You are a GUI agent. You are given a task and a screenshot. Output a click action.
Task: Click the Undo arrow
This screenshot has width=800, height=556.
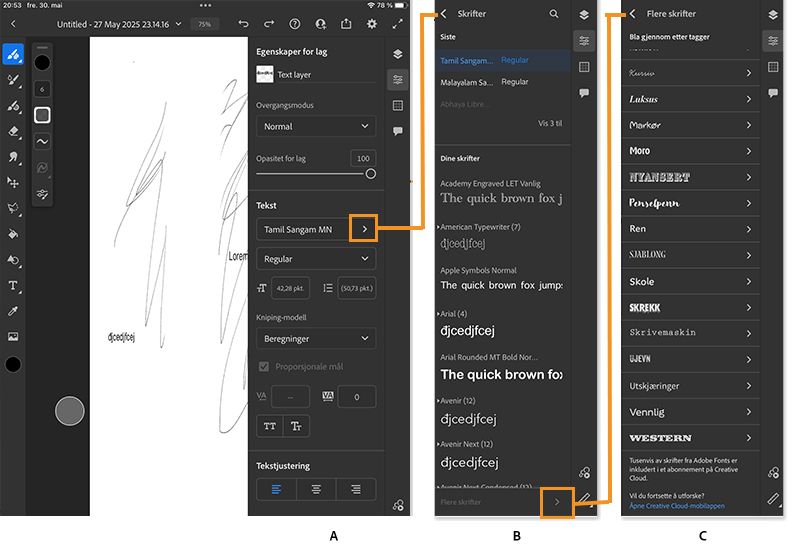pyautogui.click(x=243, y=23)
